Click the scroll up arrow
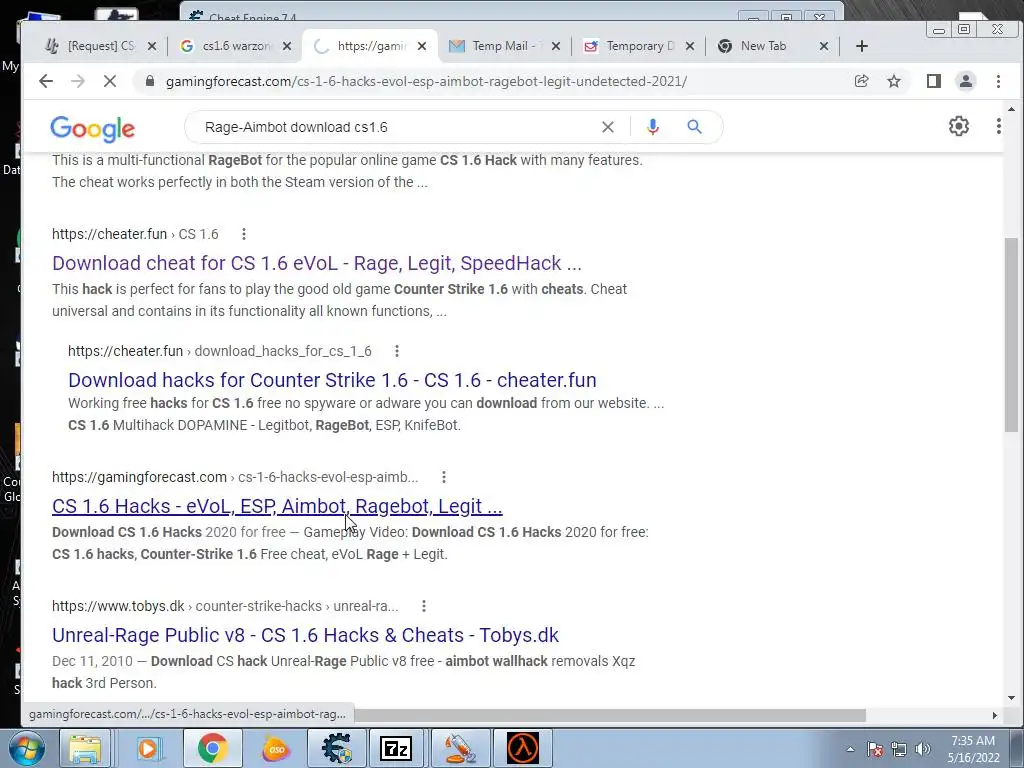Screen dimensions: 1024x768 tap(1011, 109)
